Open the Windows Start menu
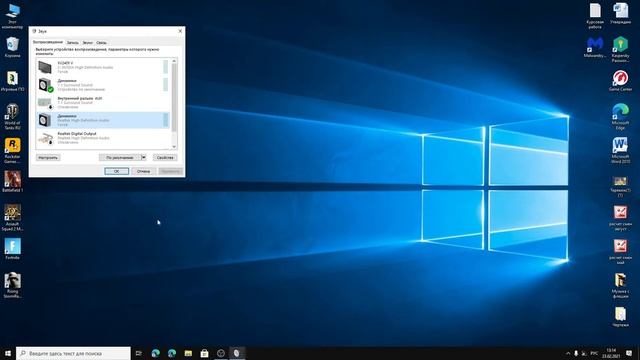The width and height of the screenshot is (640, 360). [x=8, y=353]
